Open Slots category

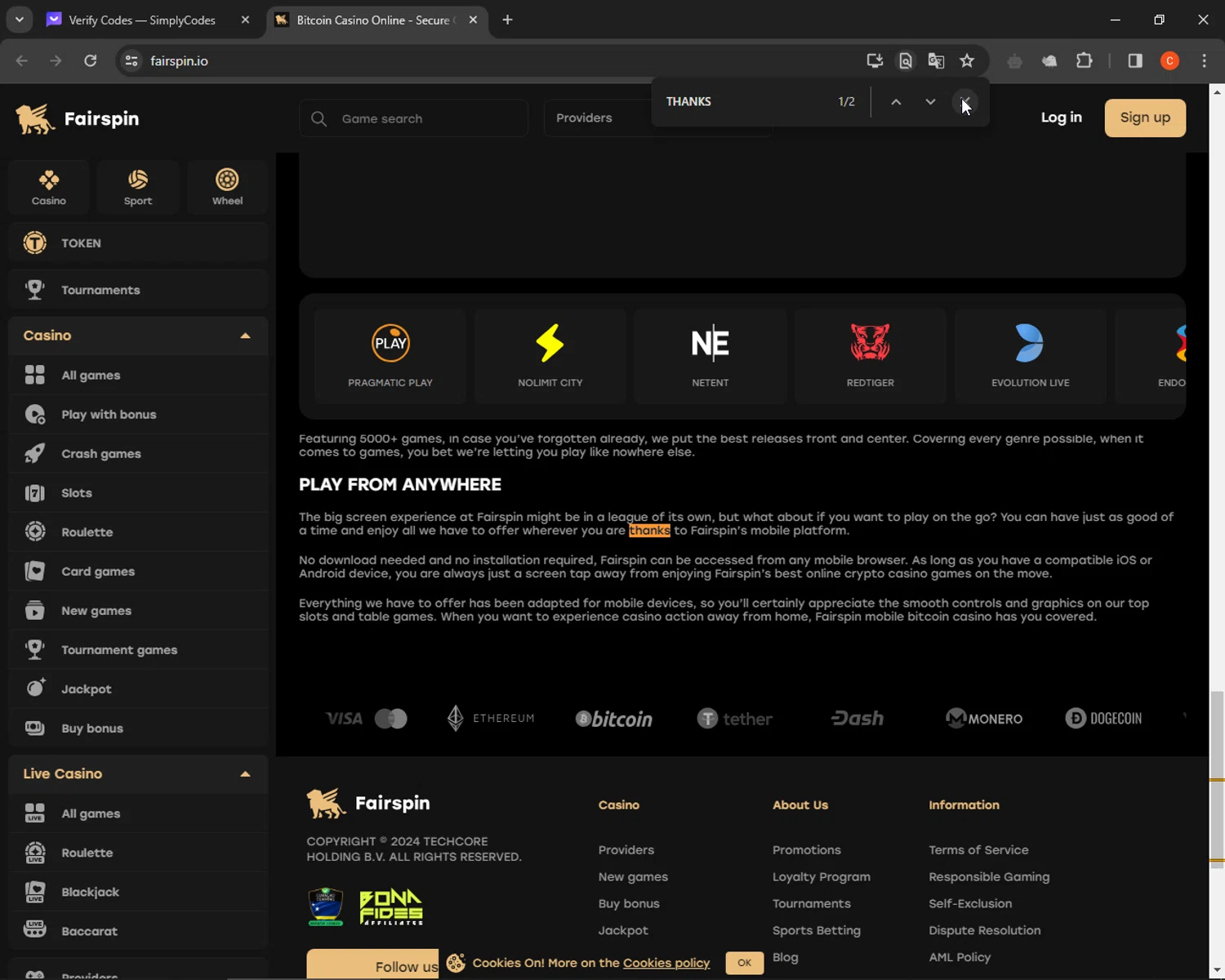138,492
